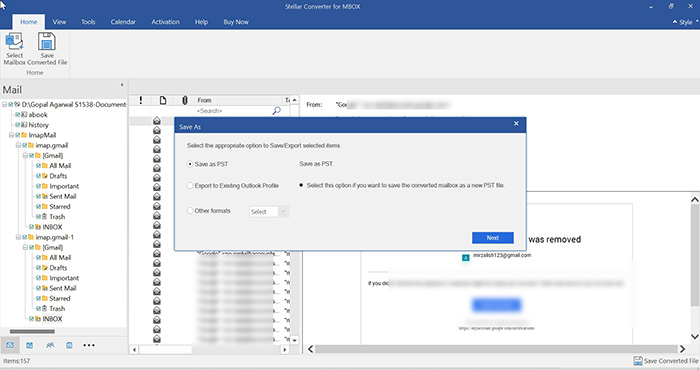
Task: Sort by the attachment paperclip column icon
Action: point(185,100)
